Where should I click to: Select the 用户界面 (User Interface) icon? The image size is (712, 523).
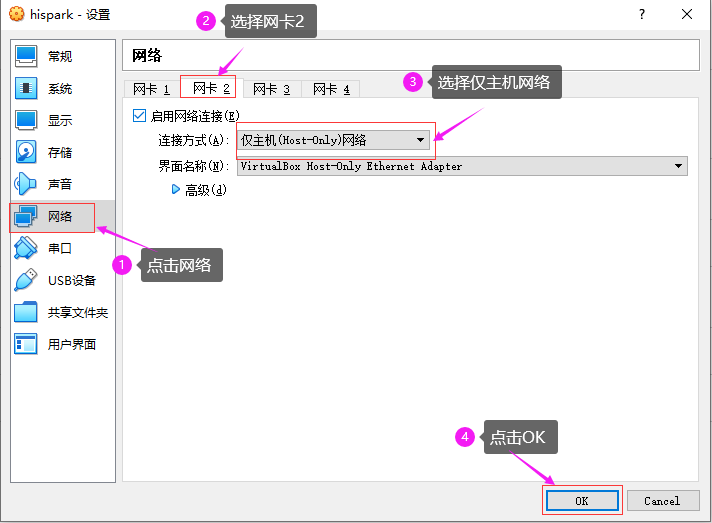pos(27,345)
